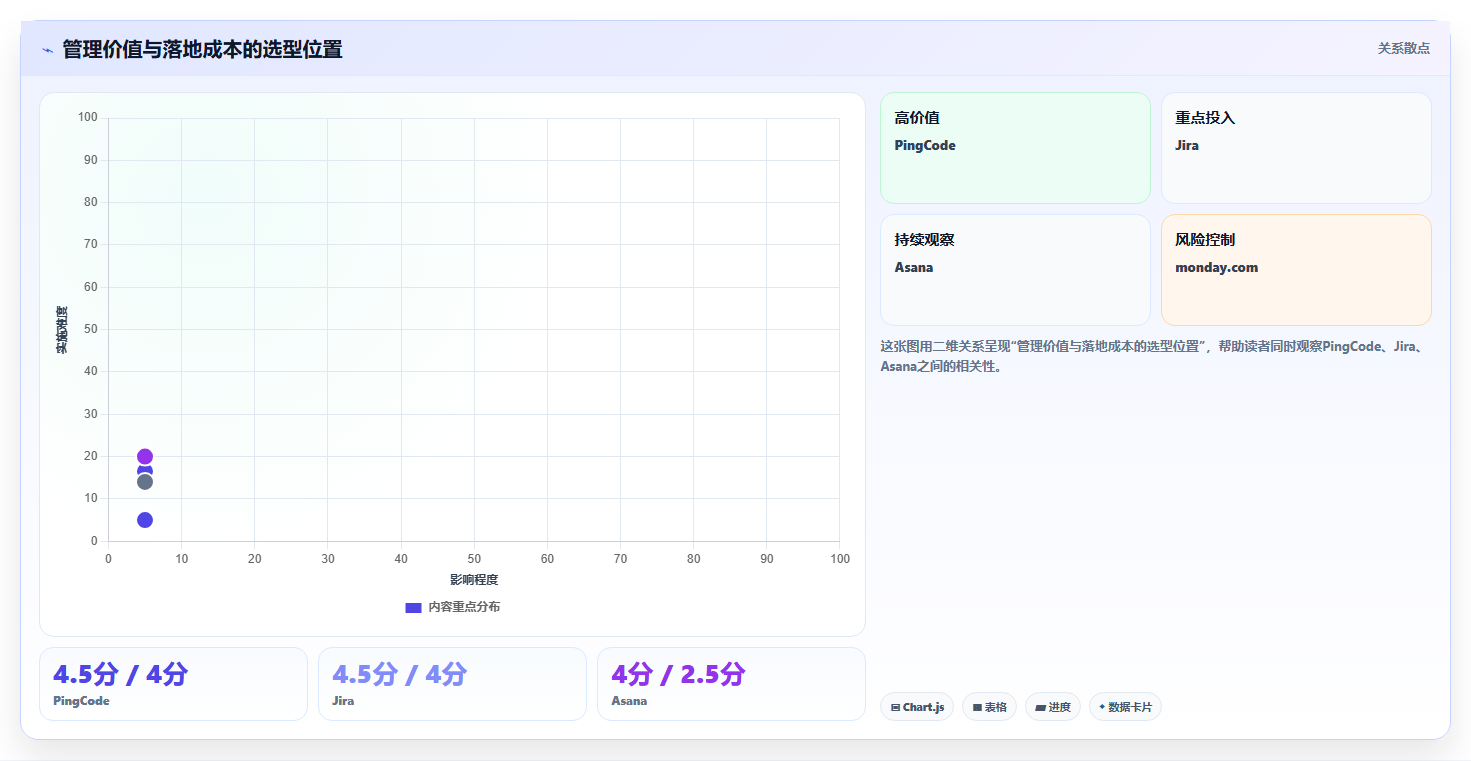Click the 影响程度 x-axis title
This screenshot has width=1471, height=761.
(x=474, y=580)
